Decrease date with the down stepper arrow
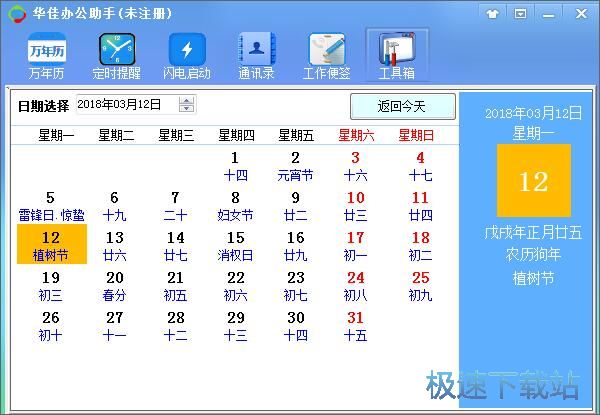The height and width of the screenshot is (415, 600). [187, 109]
